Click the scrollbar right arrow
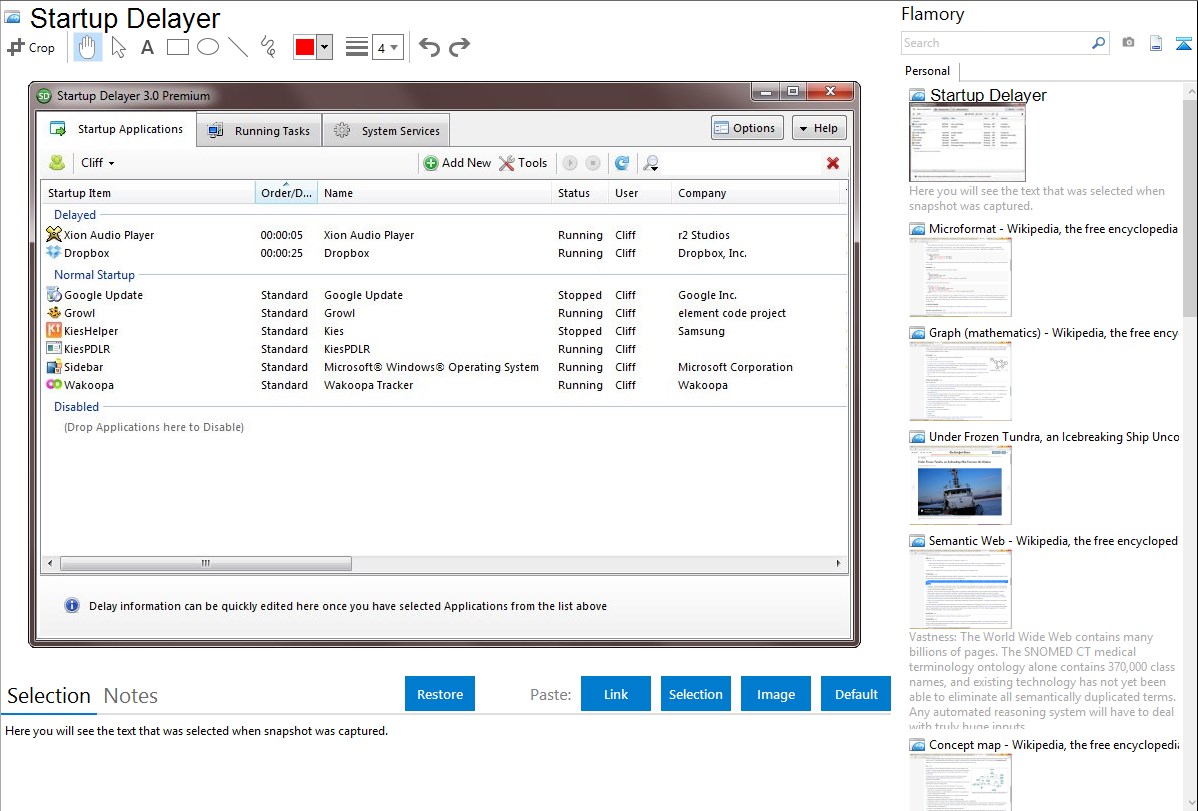Viewport: 1198px width, 811px height. point(838,563)
